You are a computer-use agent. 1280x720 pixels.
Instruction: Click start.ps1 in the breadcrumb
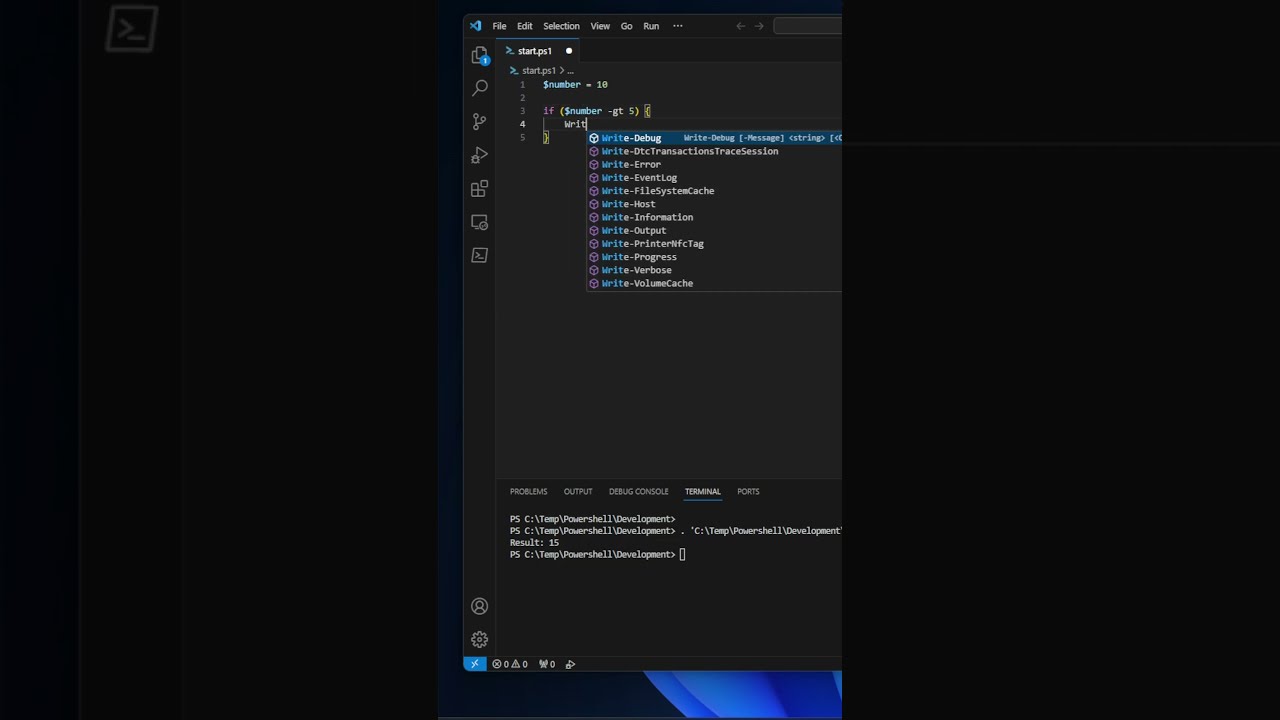point(538,71)
